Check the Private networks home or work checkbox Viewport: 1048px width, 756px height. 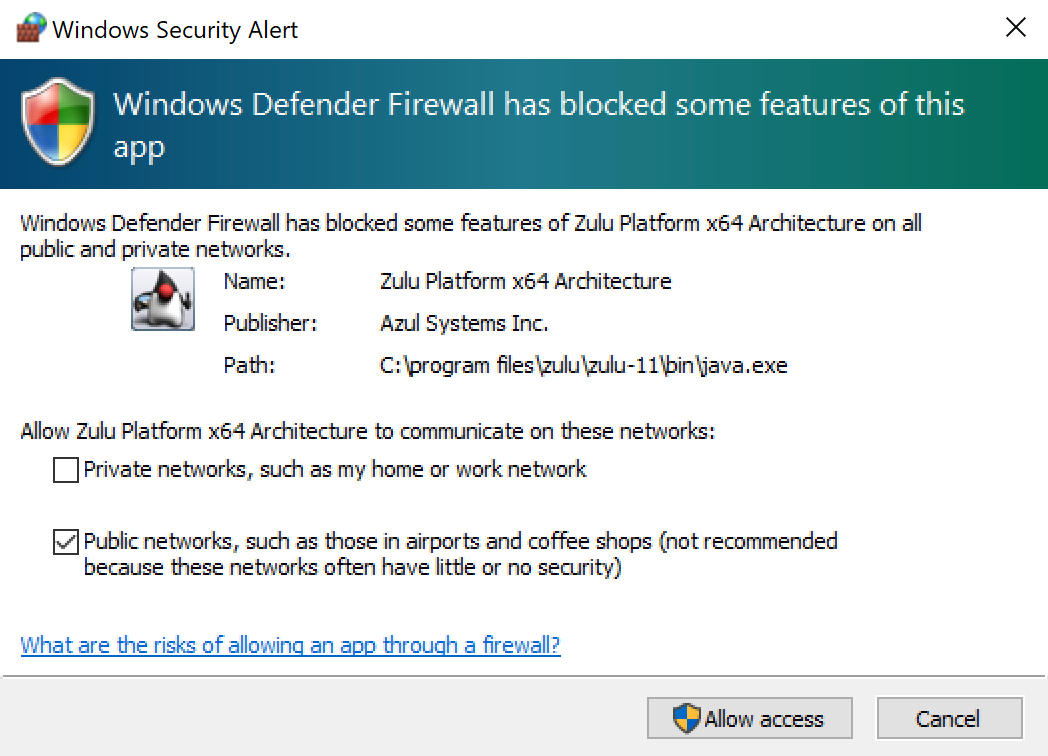tap(65, 470)
